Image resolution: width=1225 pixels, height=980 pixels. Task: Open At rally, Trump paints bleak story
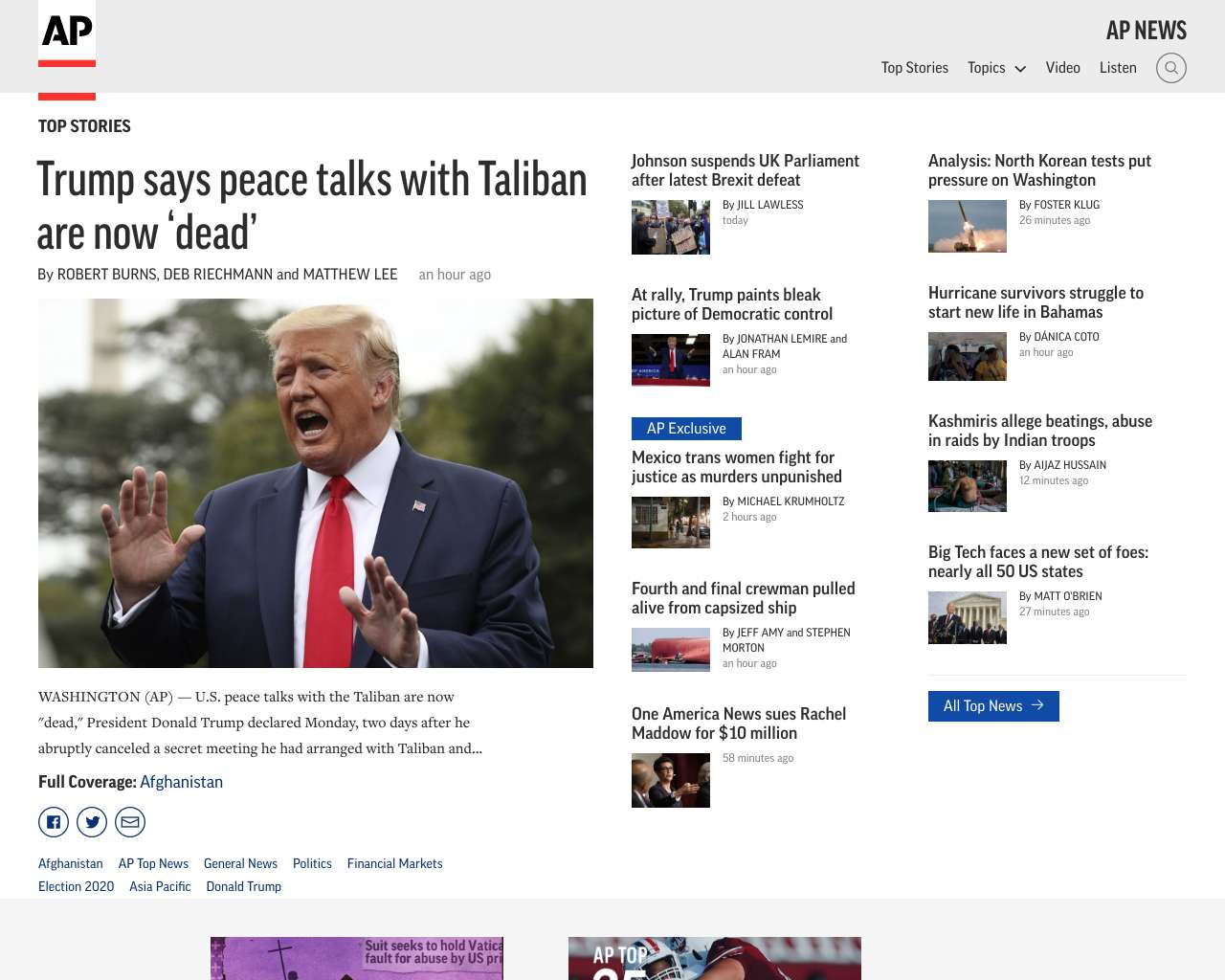coord(732,304)
